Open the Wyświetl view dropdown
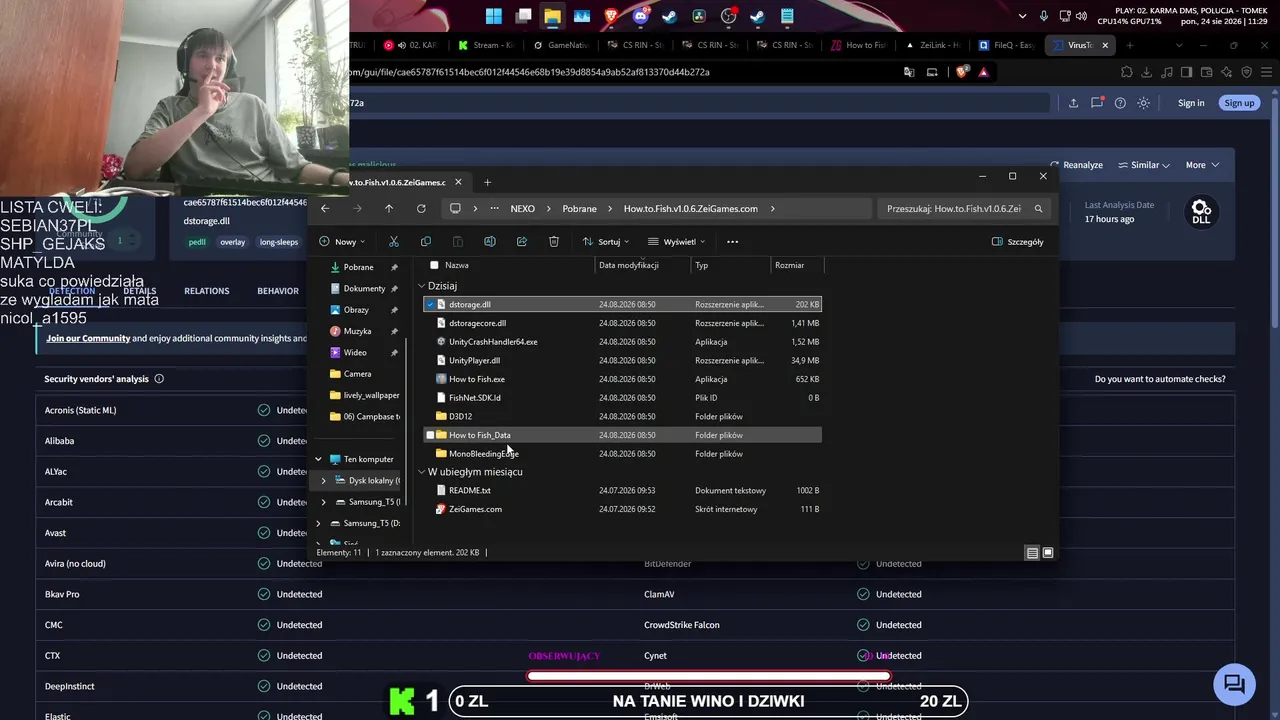Image resolution: width=1280 pixels, height=720 pixels. [677, 241]
